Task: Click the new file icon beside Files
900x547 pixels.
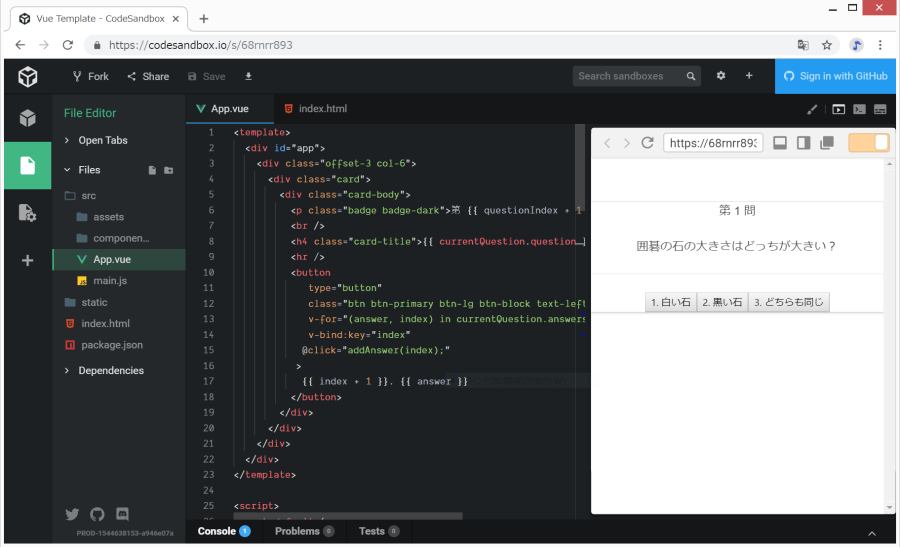Action: [x=152, y=170]
